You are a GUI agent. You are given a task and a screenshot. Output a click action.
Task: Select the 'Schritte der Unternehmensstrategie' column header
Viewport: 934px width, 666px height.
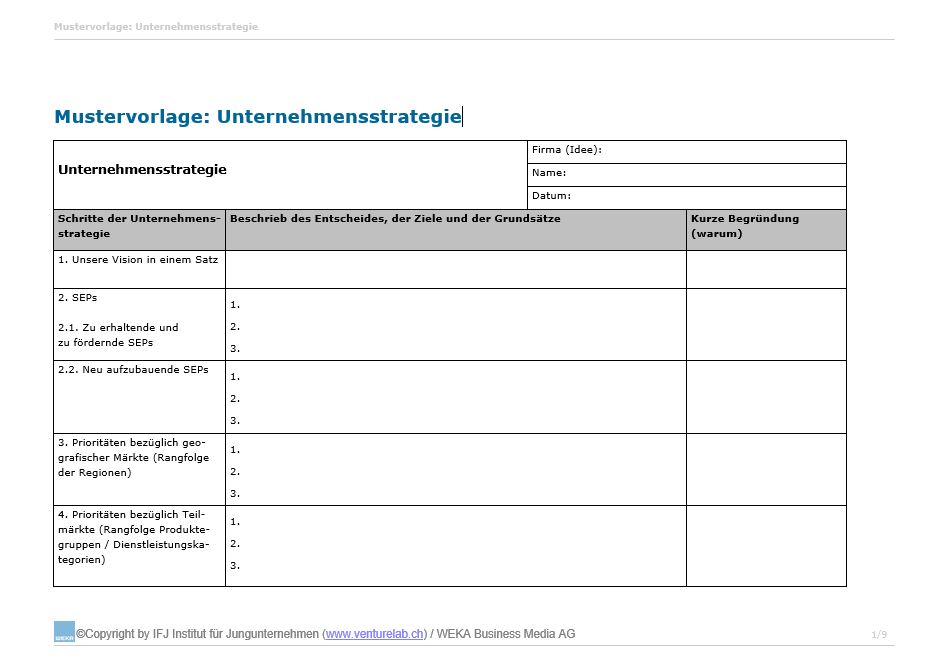(x=139, y=226)
